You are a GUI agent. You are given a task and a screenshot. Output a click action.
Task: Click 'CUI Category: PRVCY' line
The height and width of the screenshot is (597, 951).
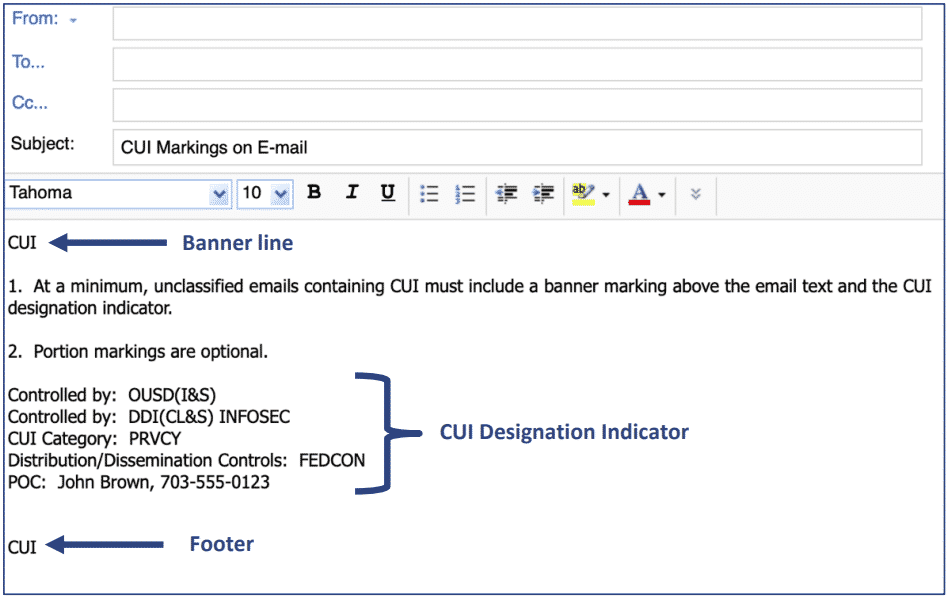click(95, 439)
